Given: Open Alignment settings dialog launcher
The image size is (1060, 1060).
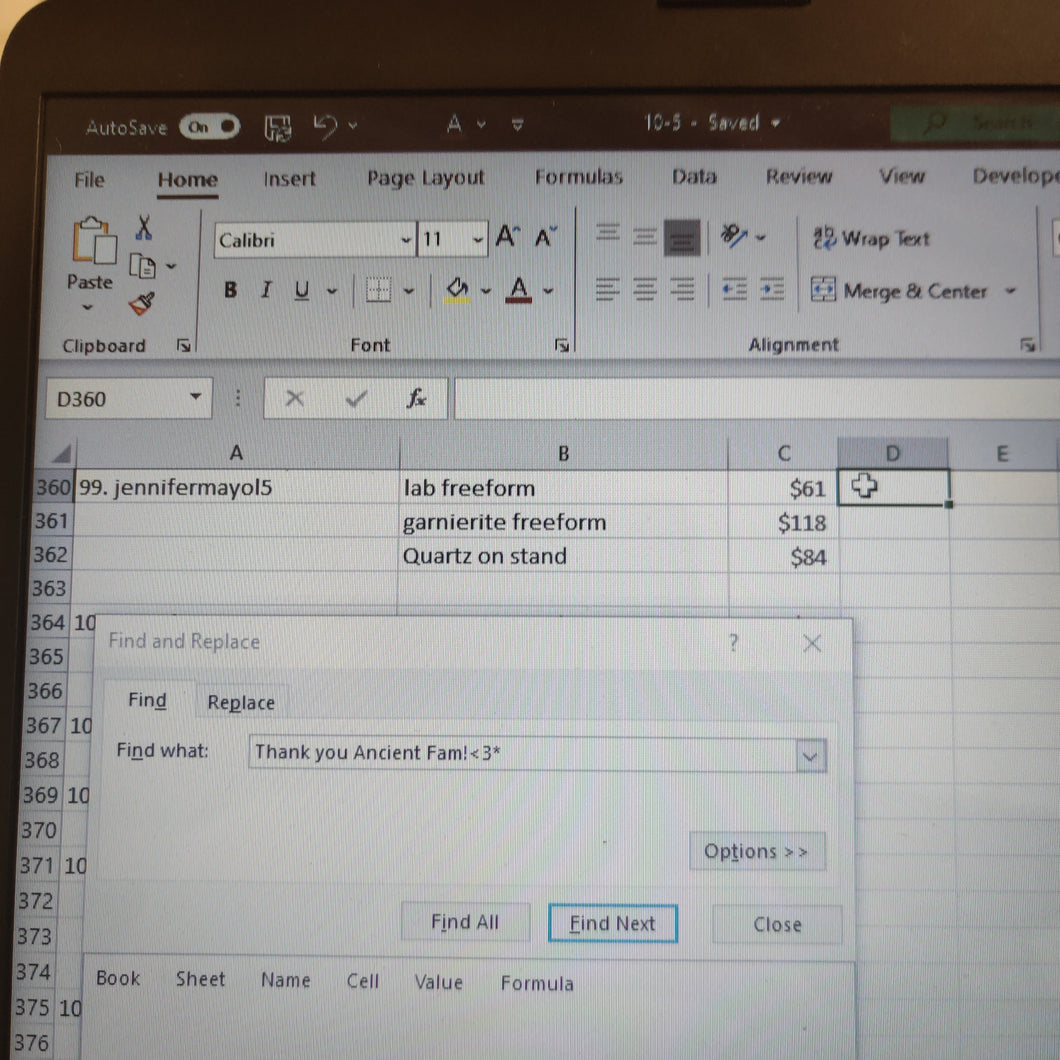Looking at the screenshot, I should pos(1028,345).
